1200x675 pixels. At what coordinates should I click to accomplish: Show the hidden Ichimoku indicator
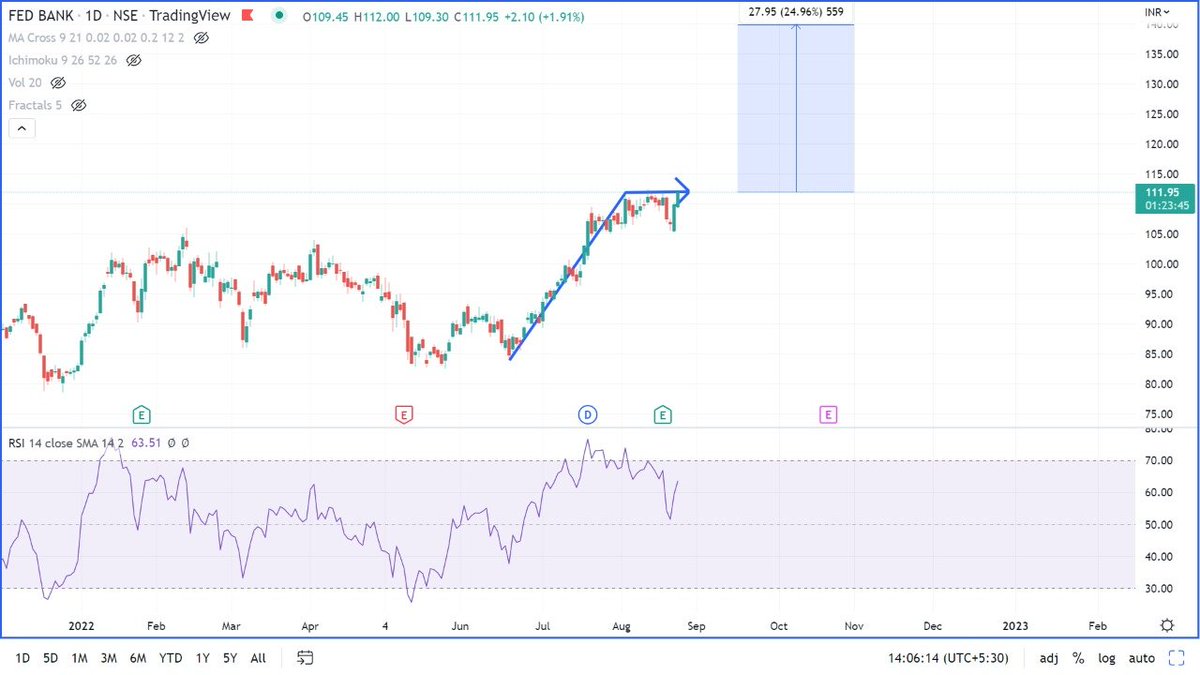click(133, 60)
